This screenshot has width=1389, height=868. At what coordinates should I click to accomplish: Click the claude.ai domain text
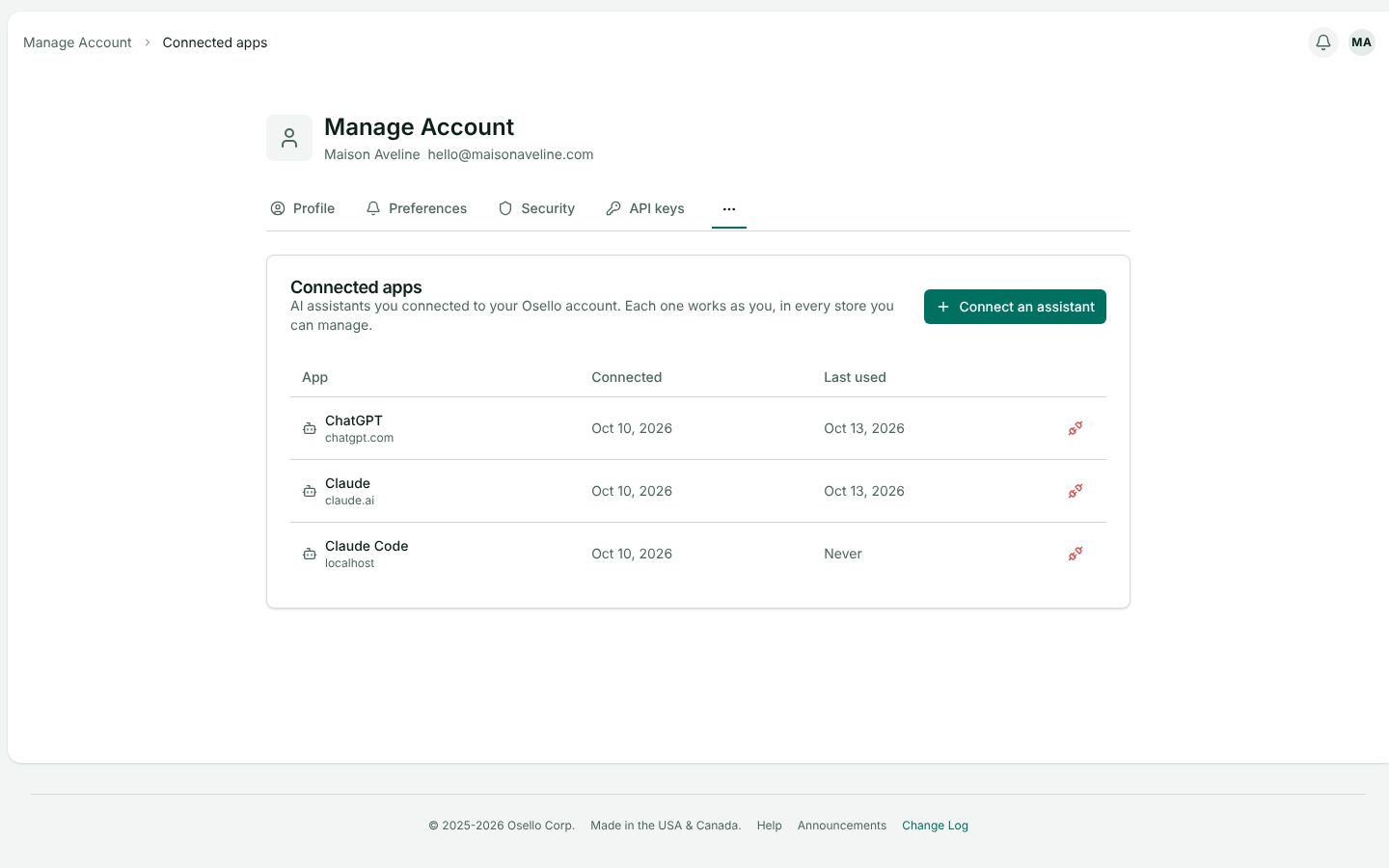[349, 501]
